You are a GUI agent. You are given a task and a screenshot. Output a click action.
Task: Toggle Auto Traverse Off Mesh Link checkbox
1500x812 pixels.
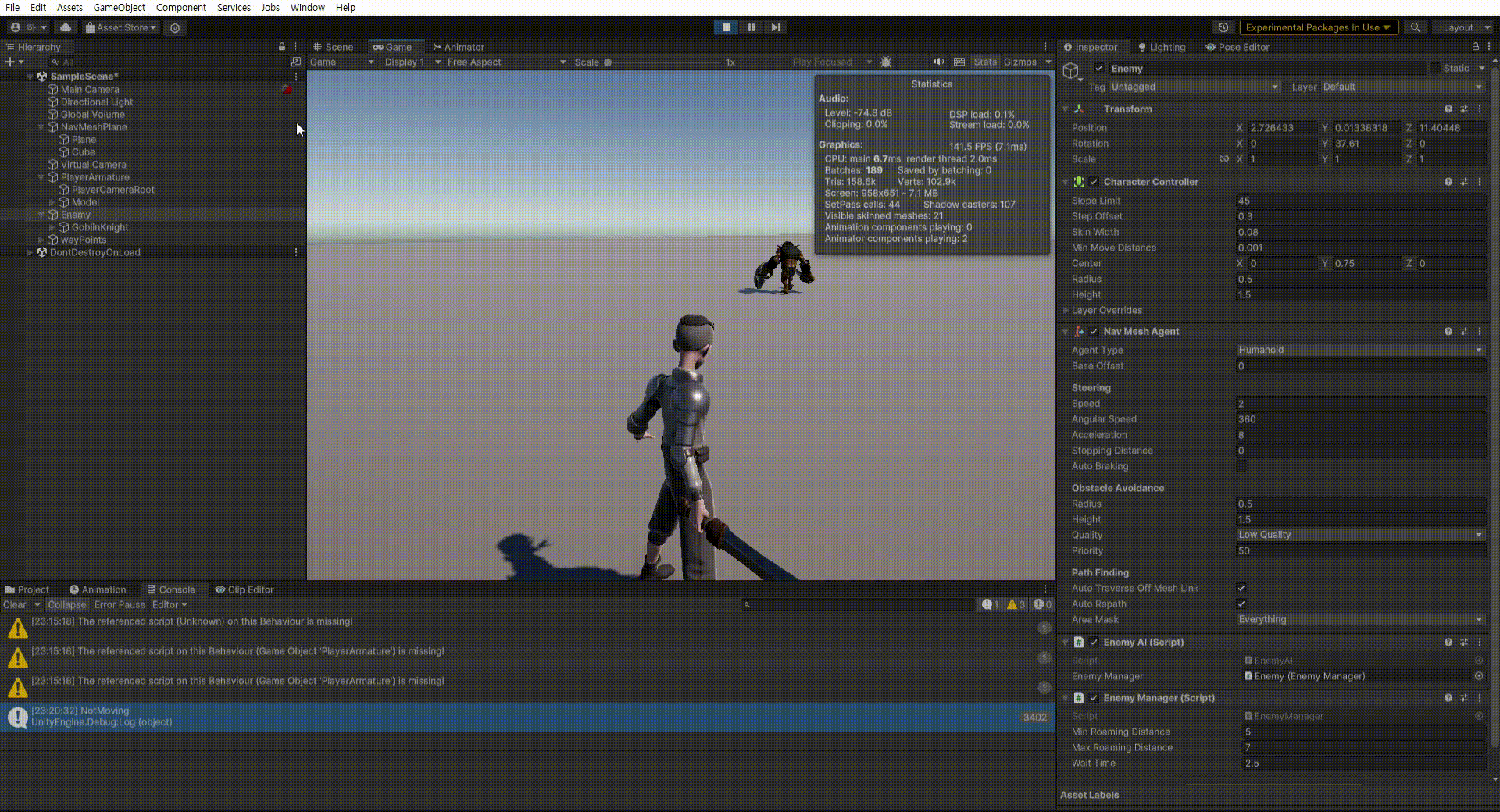[x=1241, y=588]
